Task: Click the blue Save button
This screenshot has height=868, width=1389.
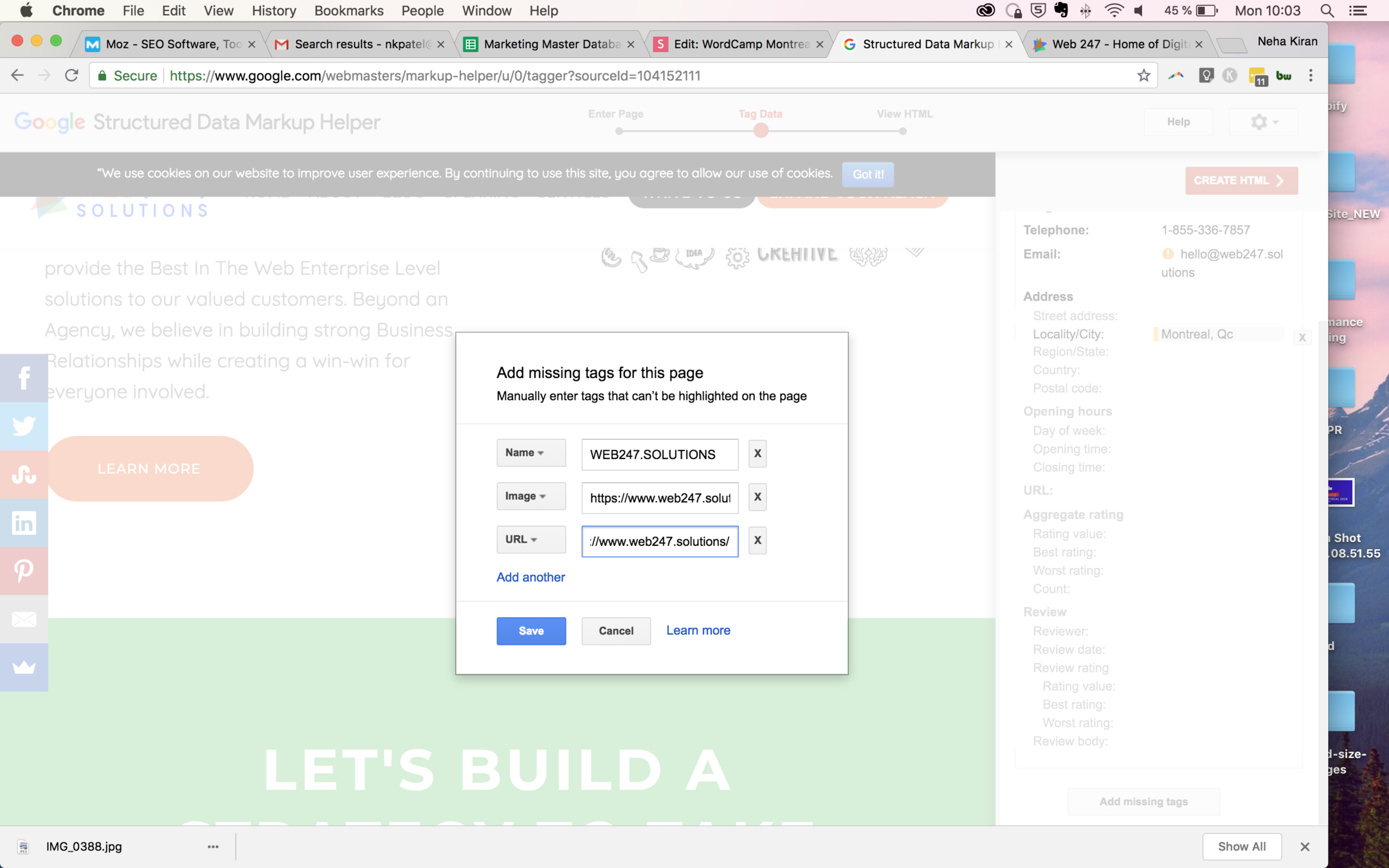Action: point(531,631)
